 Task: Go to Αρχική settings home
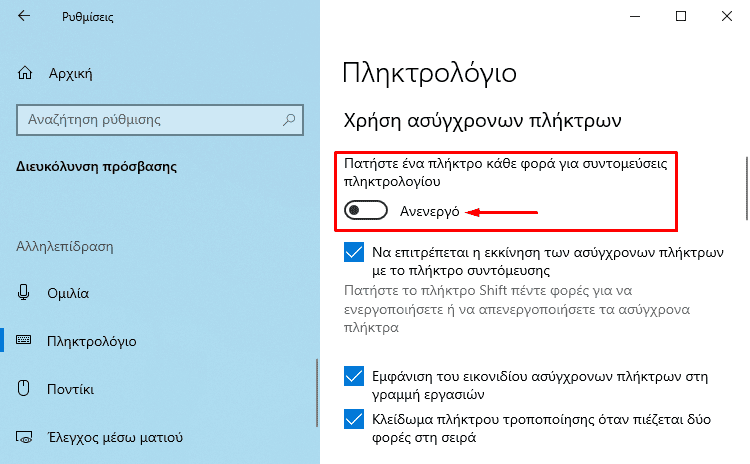coord(71,74)
